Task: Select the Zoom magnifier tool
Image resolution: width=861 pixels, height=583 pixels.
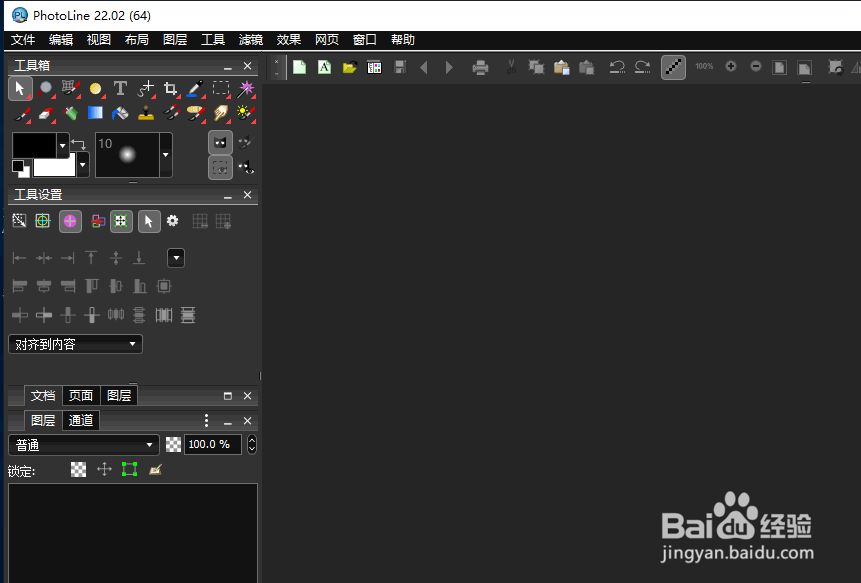Action: 45,88
